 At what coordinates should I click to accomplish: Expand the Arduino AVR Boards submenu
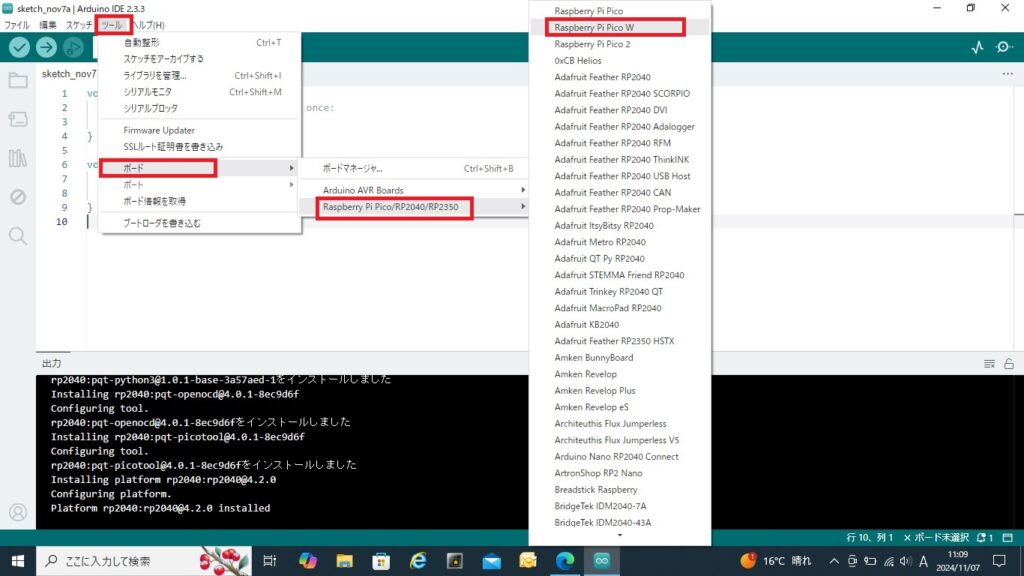click(414, 190)
